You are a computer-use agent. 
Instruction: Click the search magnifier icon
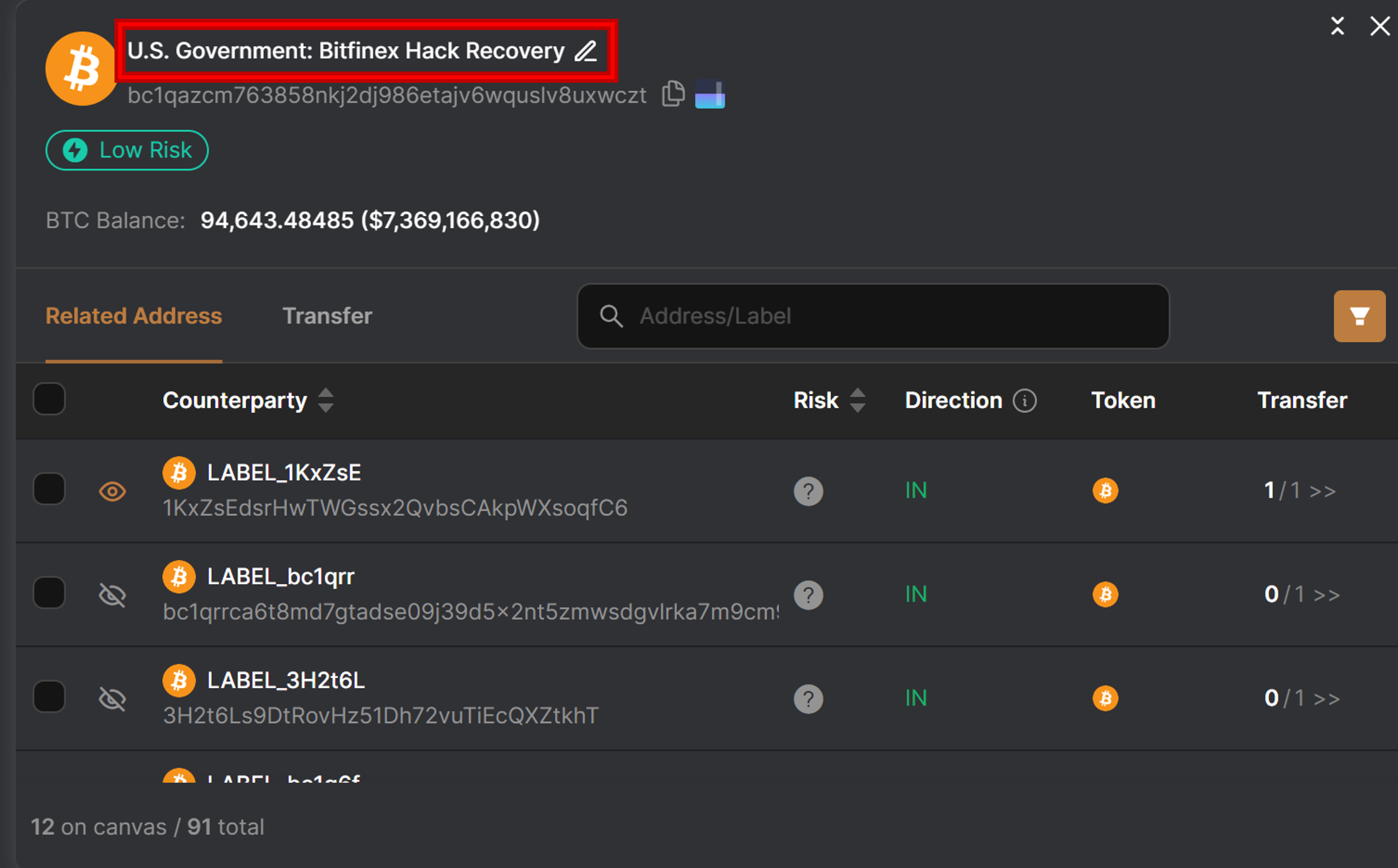611,316
